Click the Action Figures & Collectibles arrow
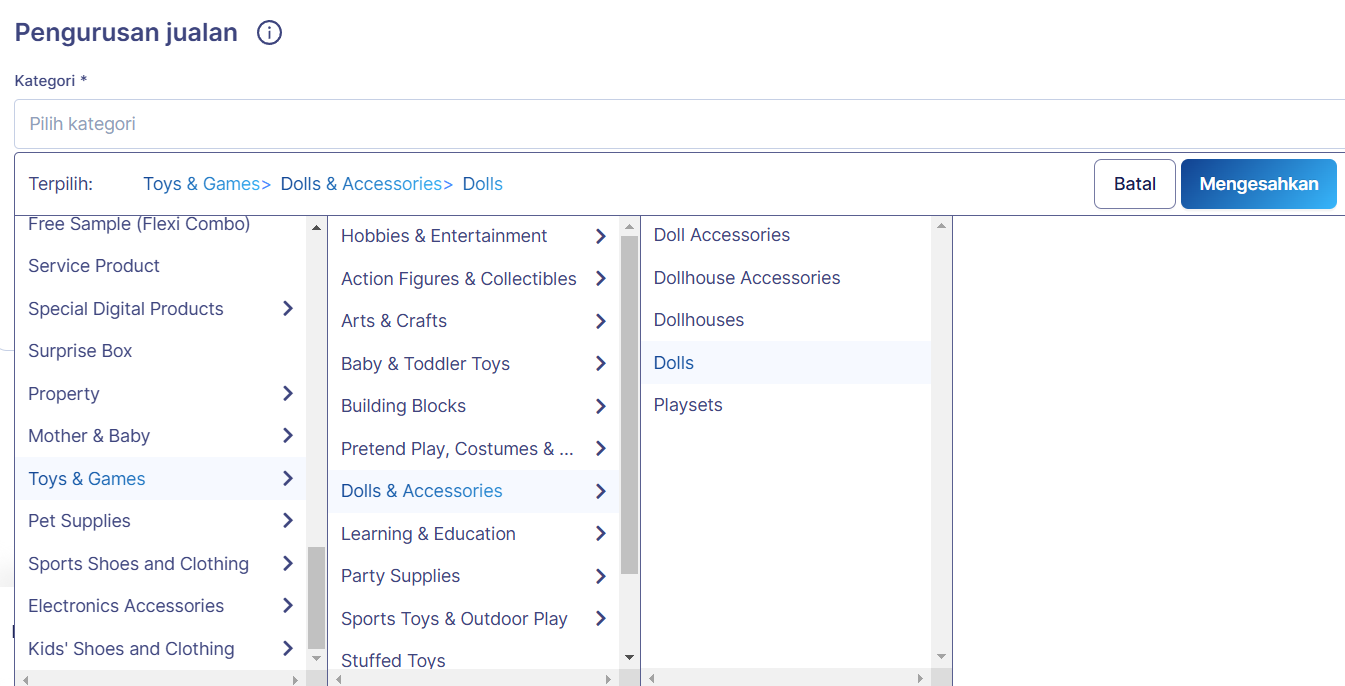Viewport: 1345px width, 686px height. coord(601,278)
